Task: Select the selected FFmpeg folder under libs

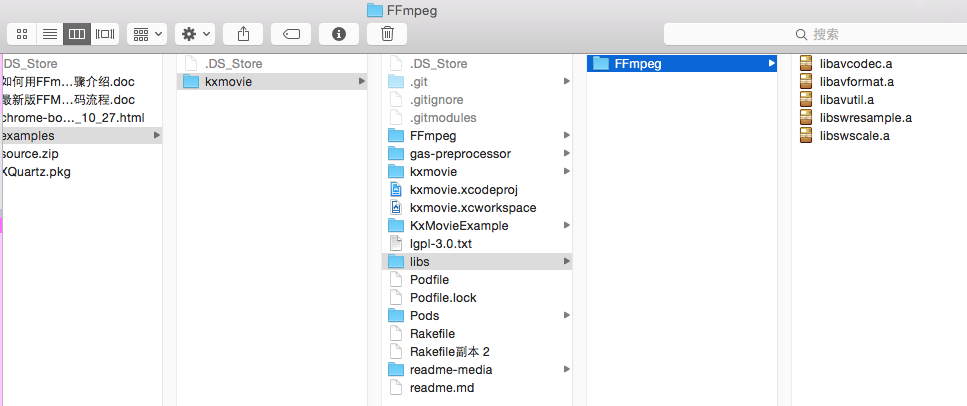Action: [x=681, y=64]
